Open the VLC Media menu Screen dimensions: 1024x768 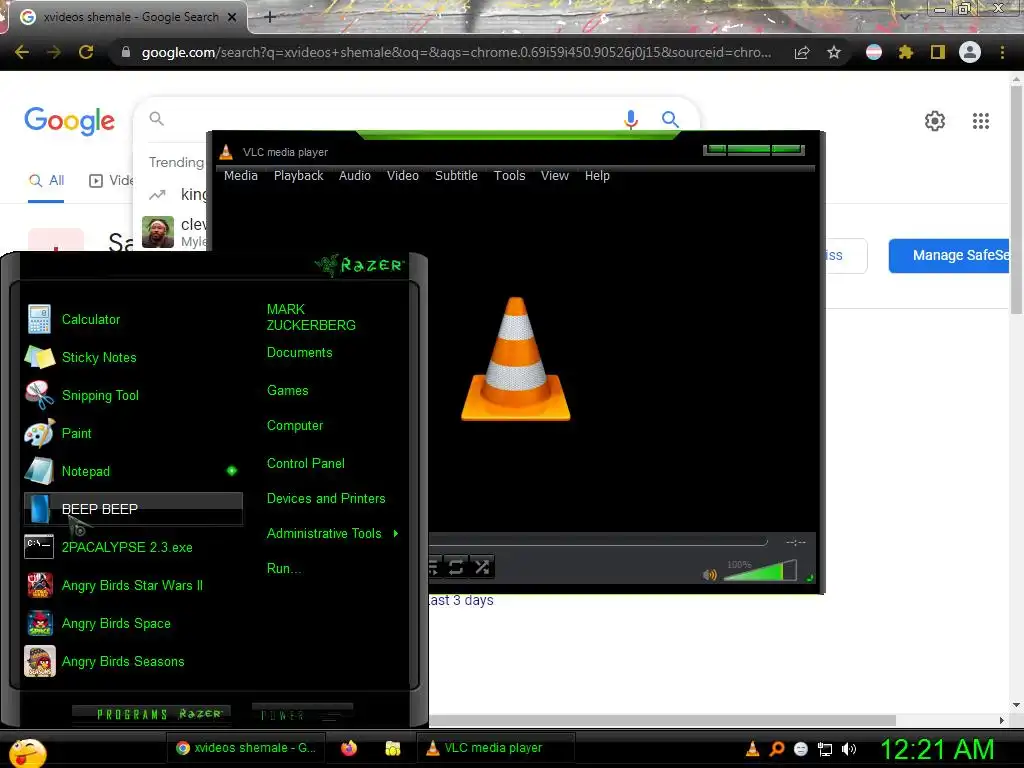pyautogui.click(x=241, y=176)
